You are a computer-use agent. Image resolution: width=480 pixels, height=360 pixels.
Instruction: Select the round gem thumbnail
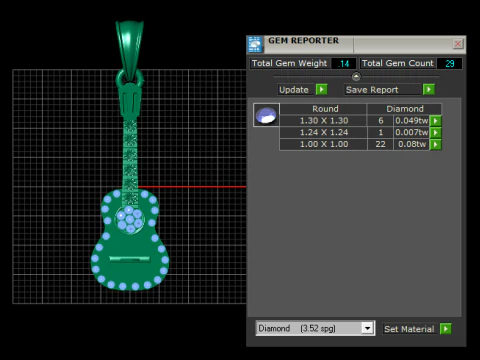tap(266, 115)
